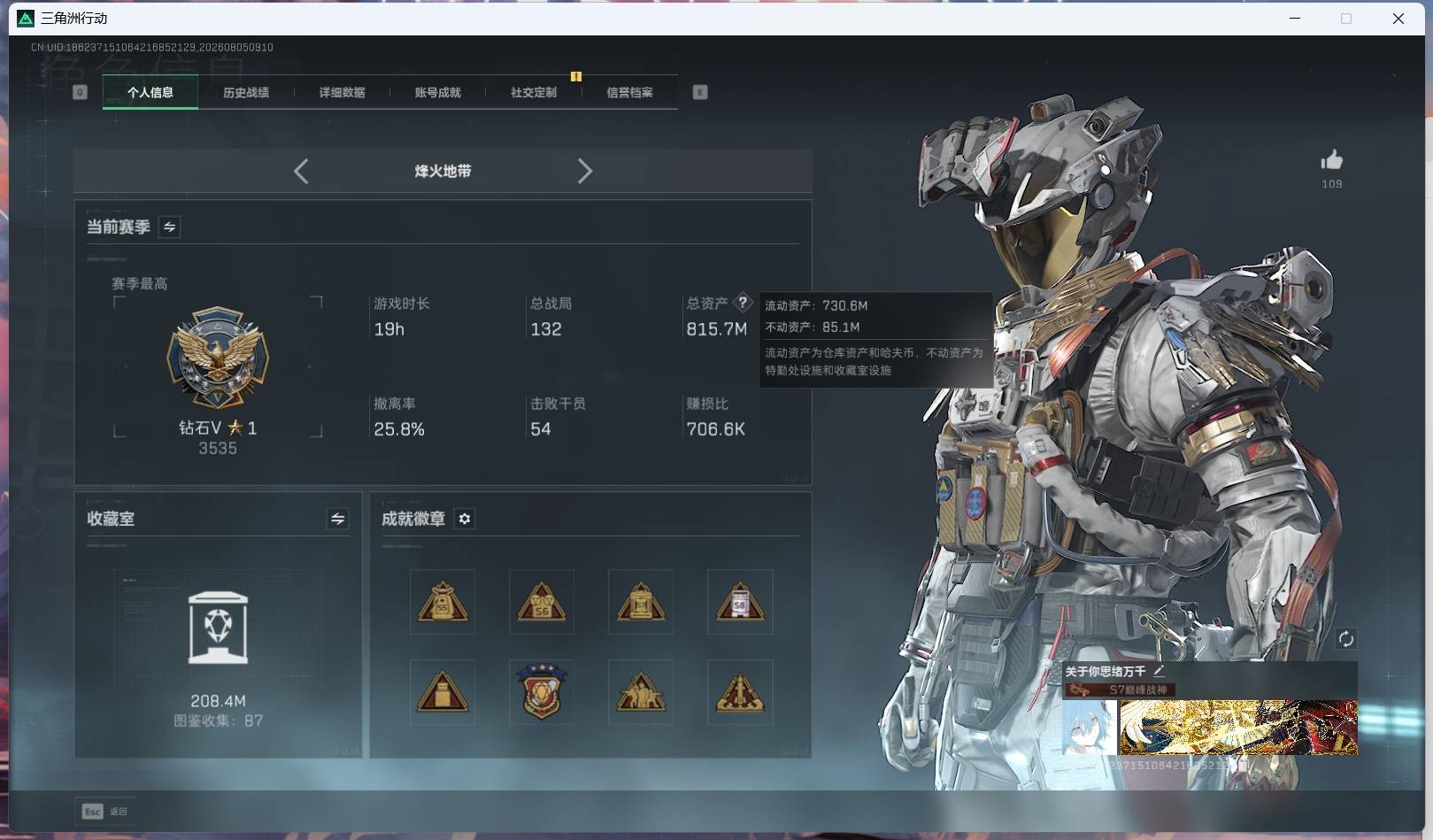Click the like count 109
Viewport: 1433px width, 840px height.
tap(1332, 184)
